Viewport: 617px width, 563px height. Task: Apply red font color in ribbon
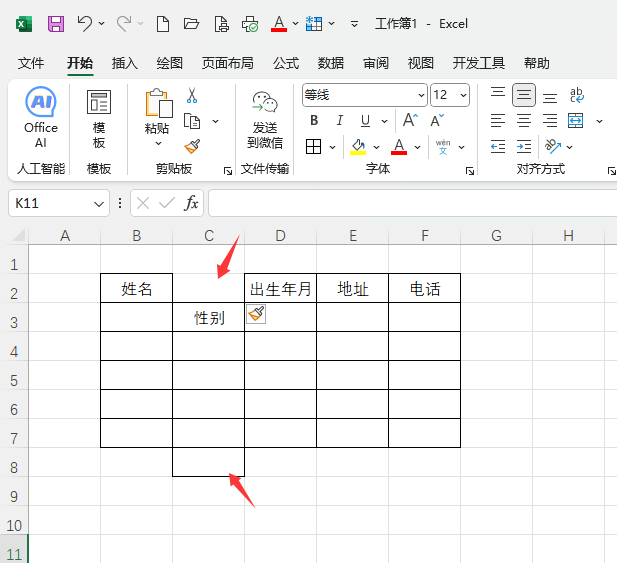pyautogui.click(x=399, y=147)
